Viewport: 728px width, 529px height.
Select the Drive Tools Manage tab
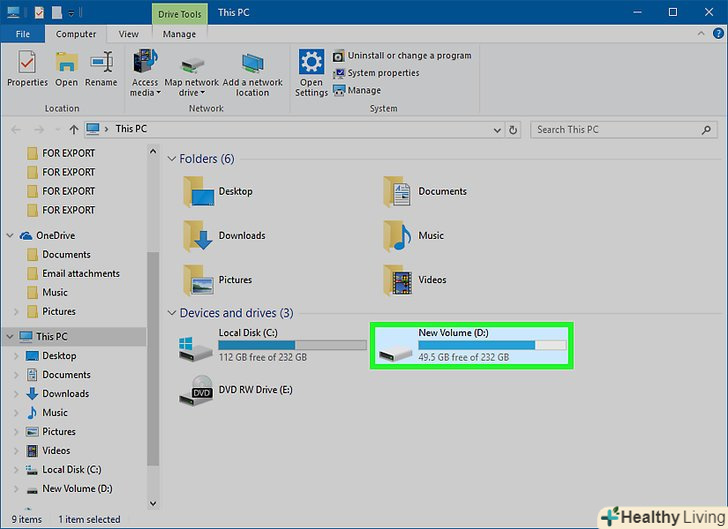[179, 34]
